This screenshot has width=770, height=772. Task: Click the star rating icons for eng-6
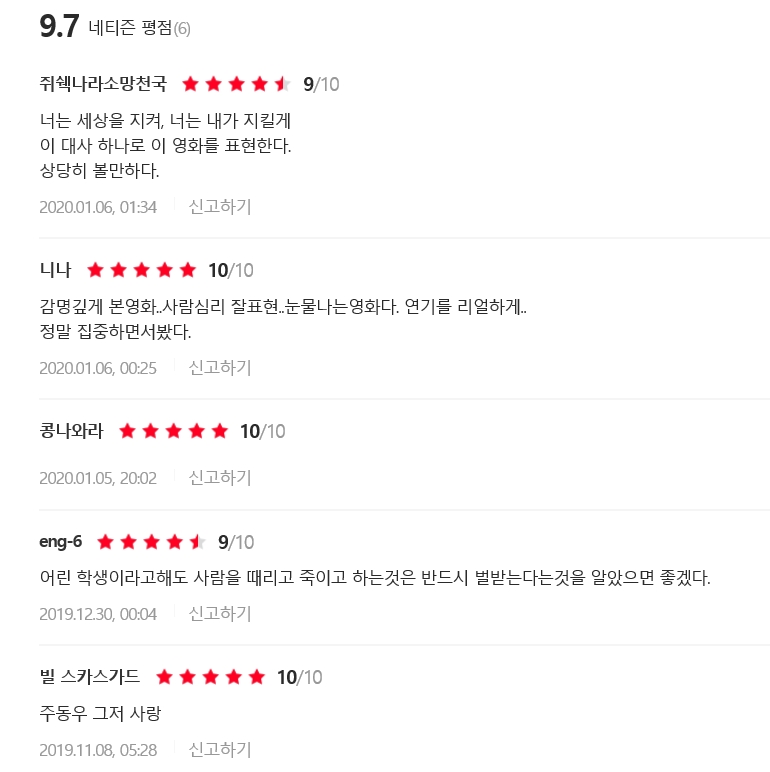[151, 543]
